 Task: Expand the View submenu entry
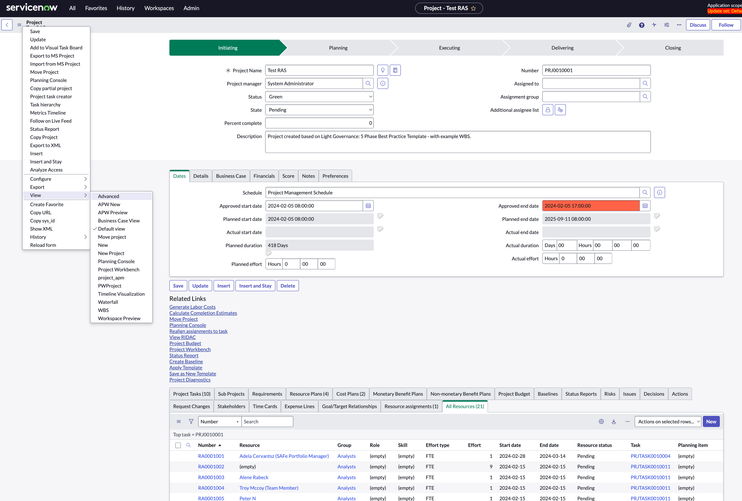pos(57,195)
